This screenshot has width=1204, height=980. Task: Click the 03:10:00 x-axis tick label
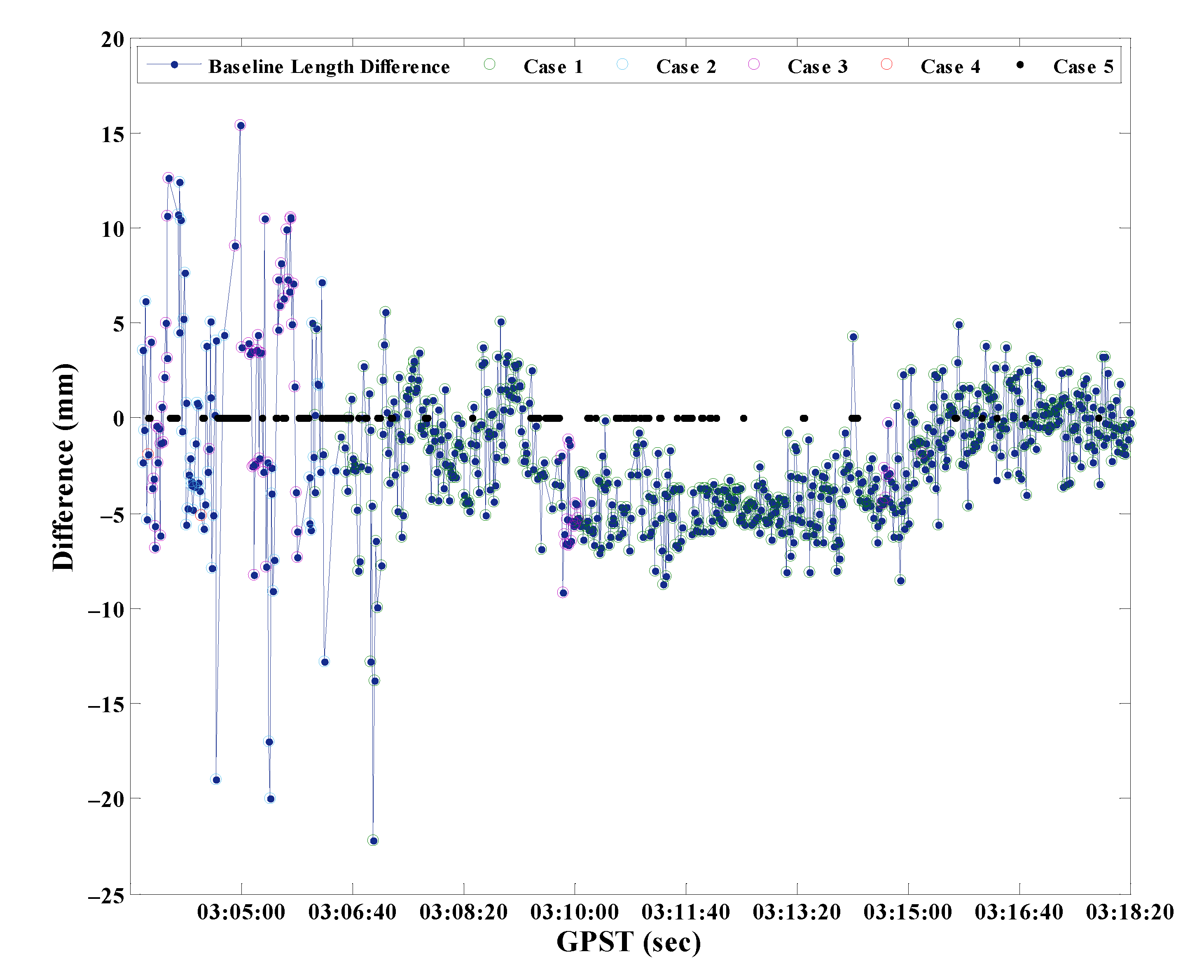click(x=575, y=912)
